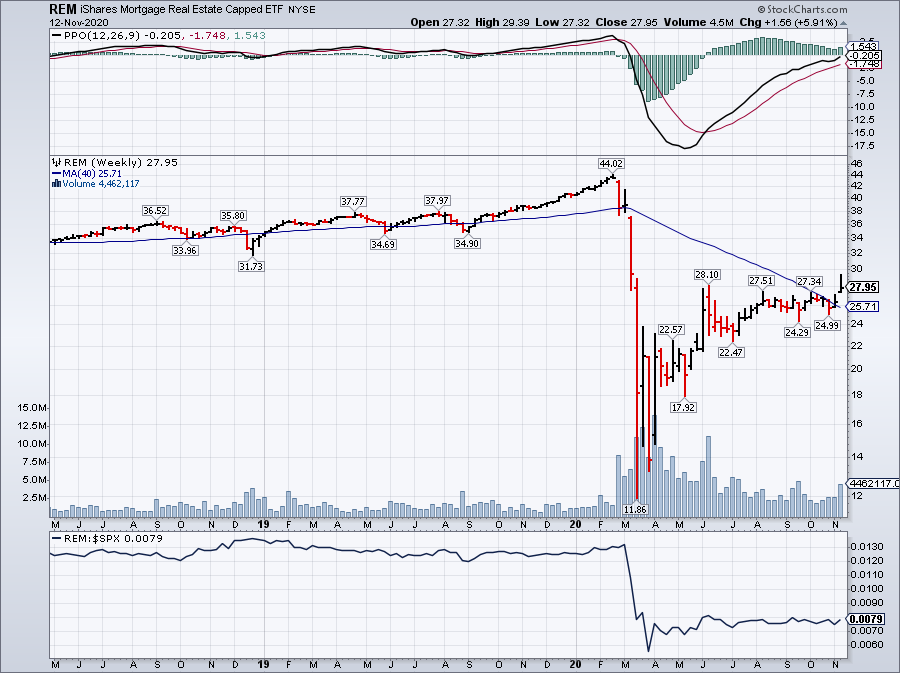Click the 24.29 price label
900x673 pixels.
point(797,332)
